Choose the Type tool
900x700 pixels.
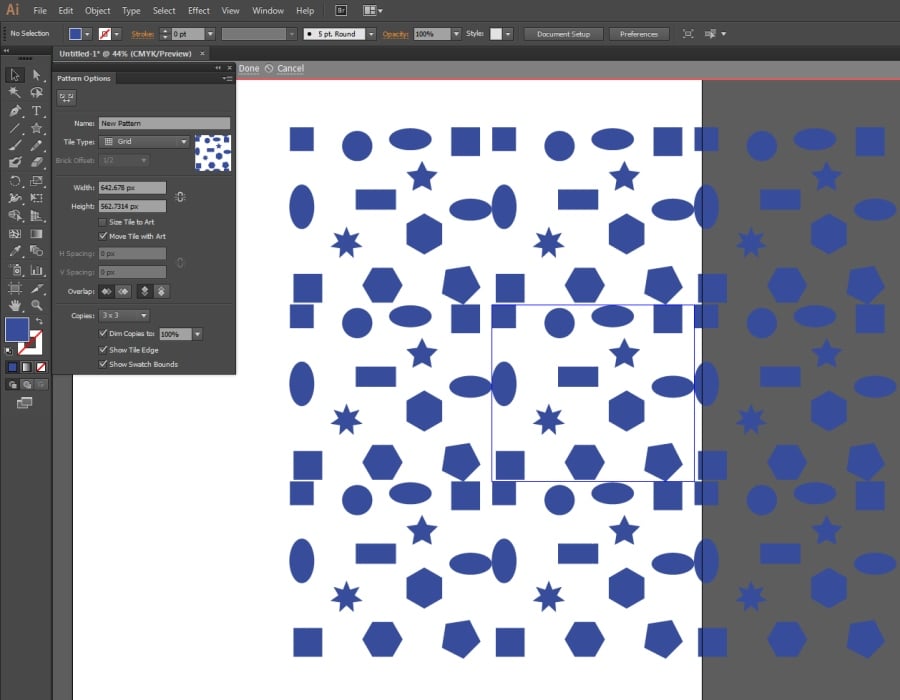[36, 111]
